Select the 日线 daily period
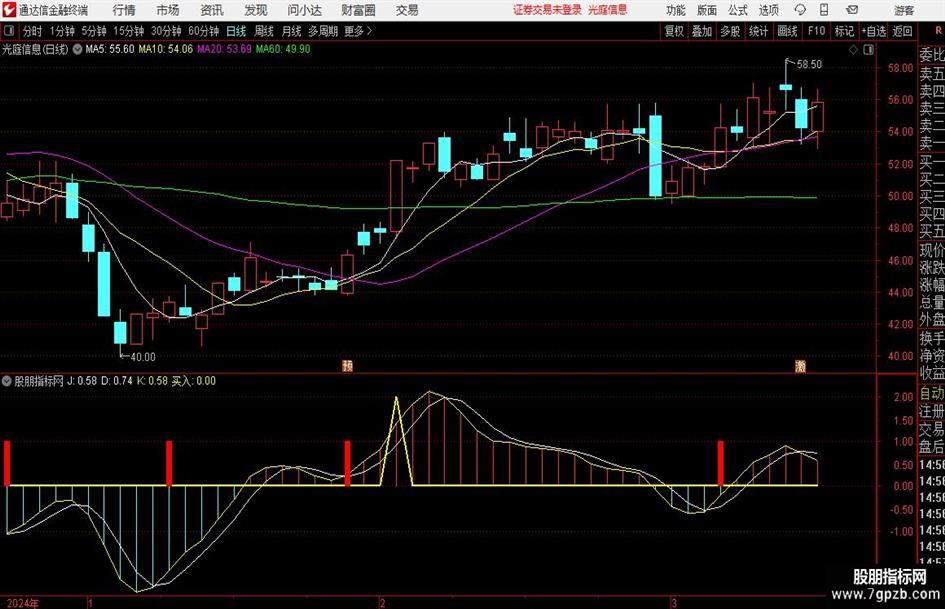Screen dimensions: 945x609 [x=236, y=31]
